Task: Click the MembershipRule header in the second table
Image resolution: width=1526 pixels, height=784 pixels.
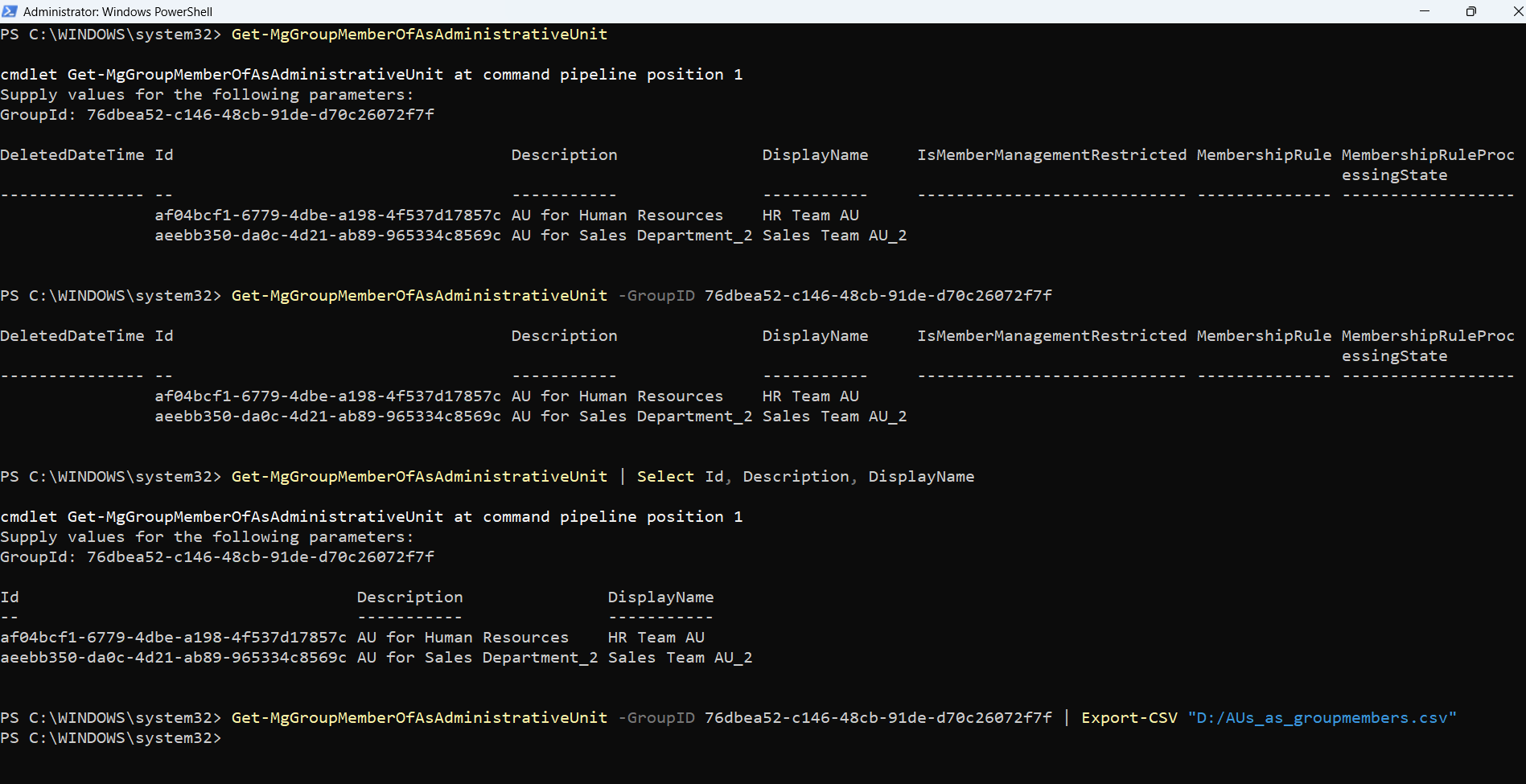Action: pos(1264,336)
